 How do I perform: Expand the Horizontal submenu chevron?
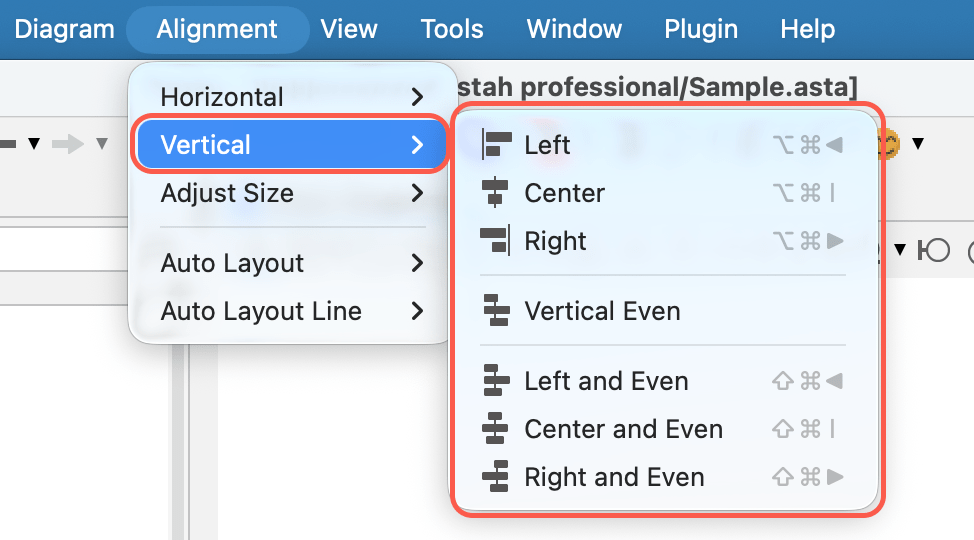tap(417, 97)
